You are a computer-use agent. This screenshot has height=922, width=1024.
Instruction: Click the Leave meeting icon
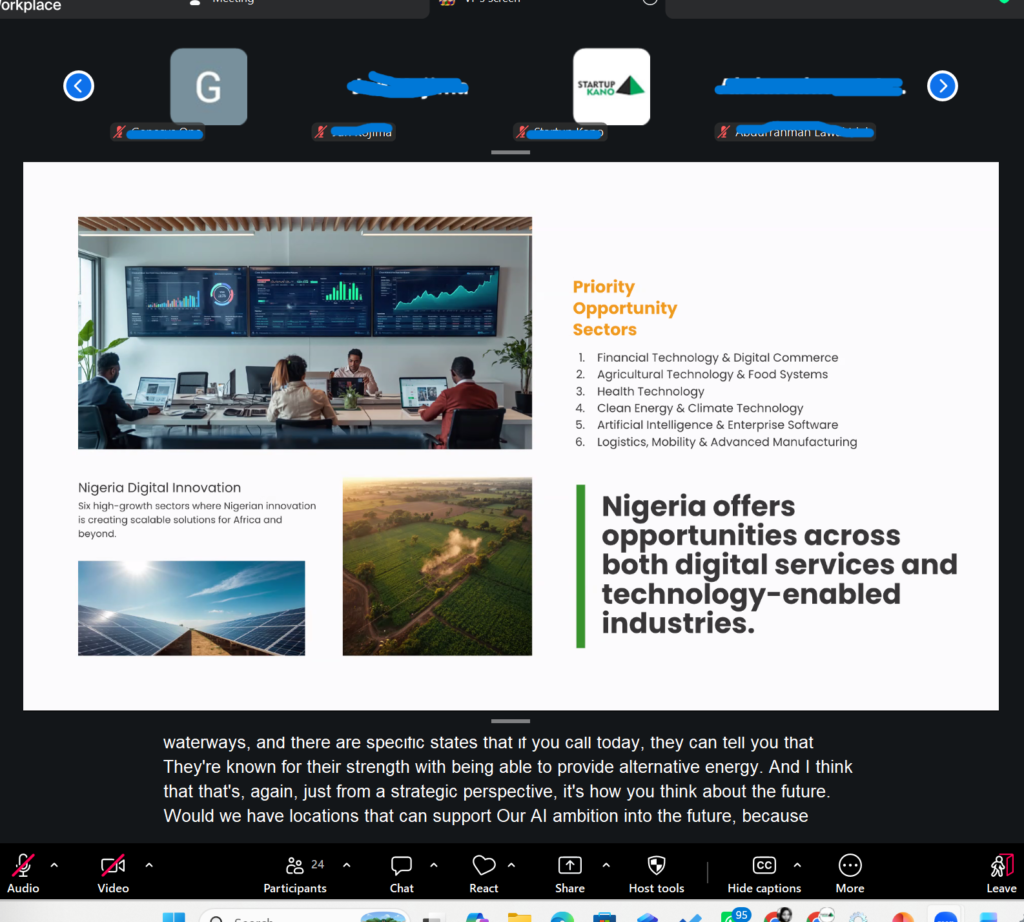point(1002,866)
